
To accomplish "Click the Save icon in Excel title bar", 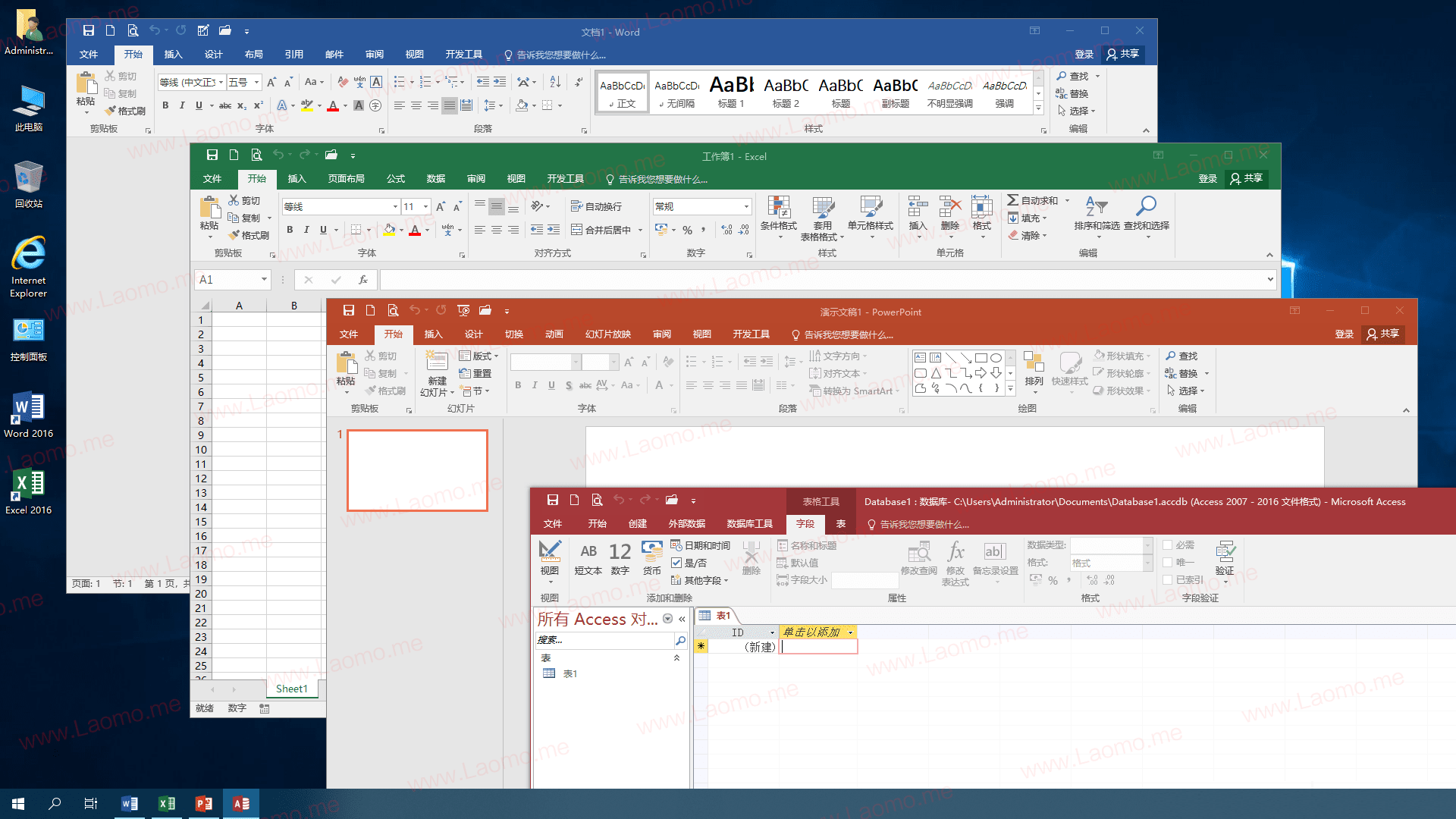I will (212, 155).
